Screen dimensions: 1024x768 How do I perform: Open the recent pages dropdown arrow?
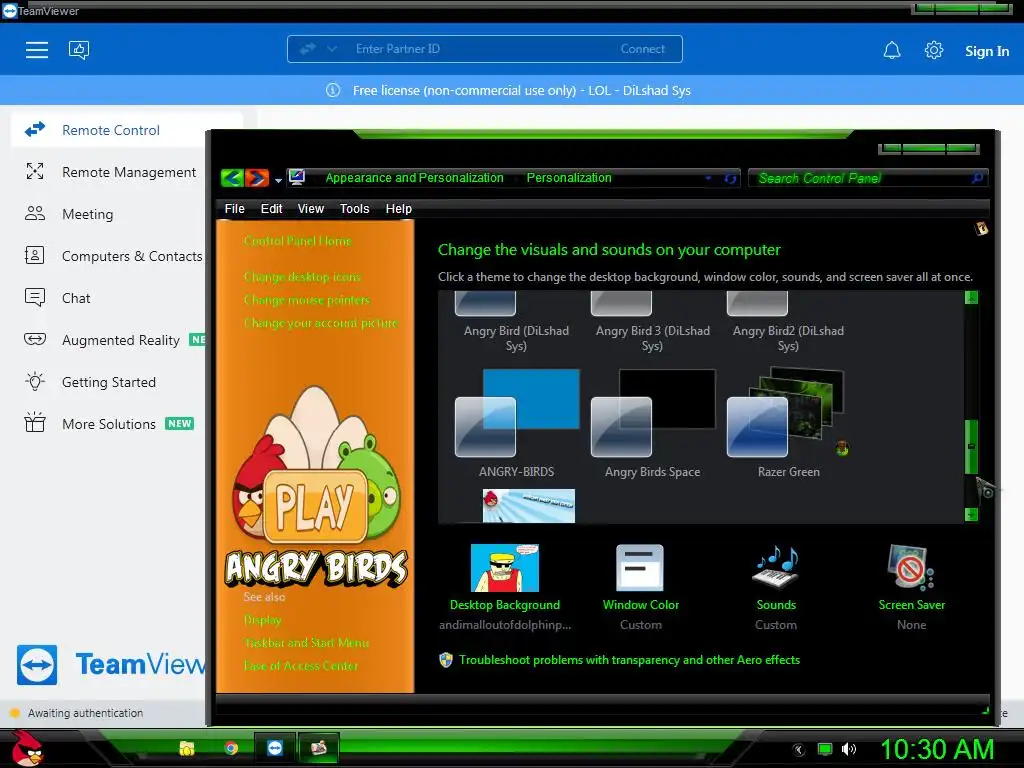(278, 180)
